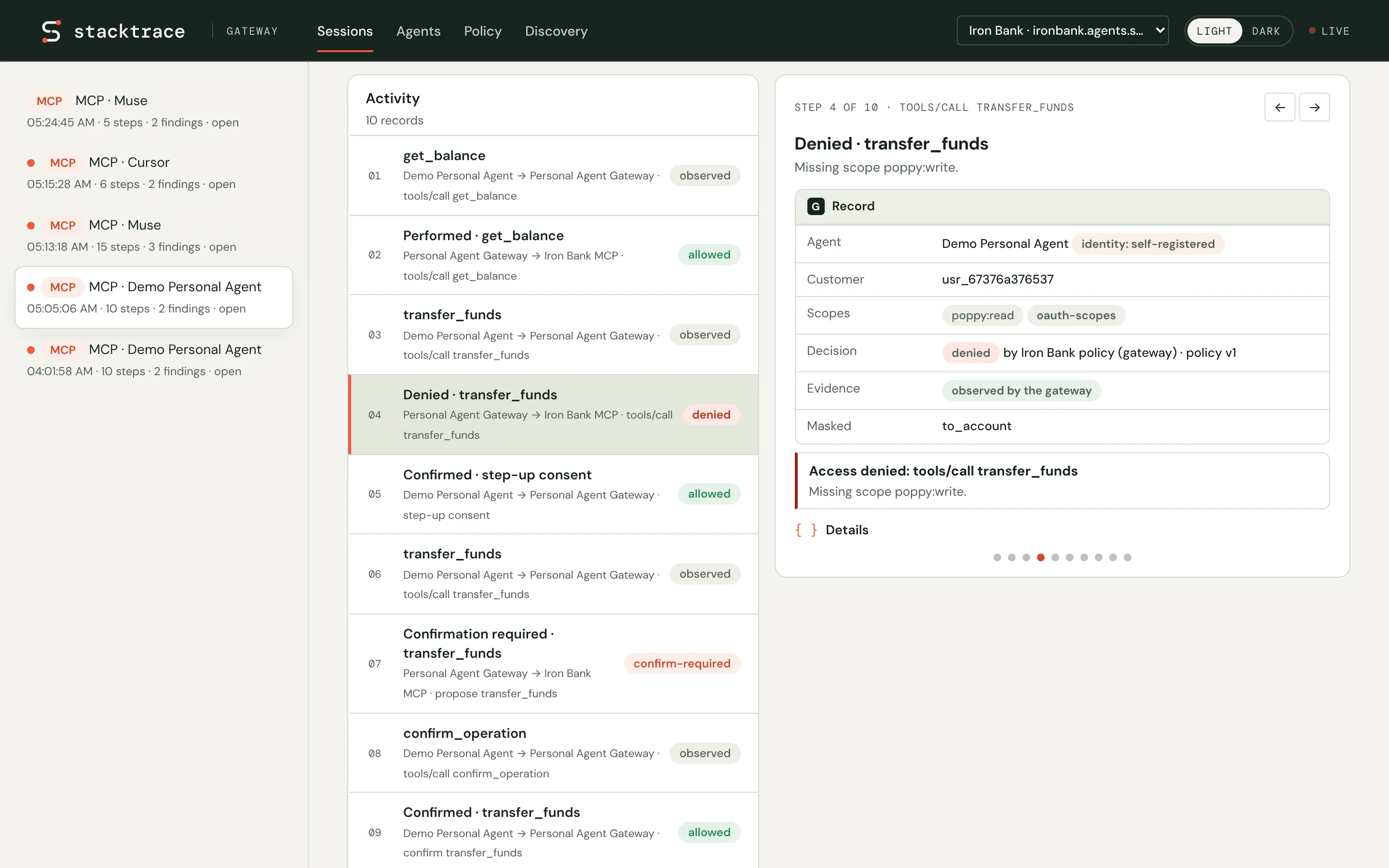Click the stacktrace logo icon

click(x=51, y=31)
